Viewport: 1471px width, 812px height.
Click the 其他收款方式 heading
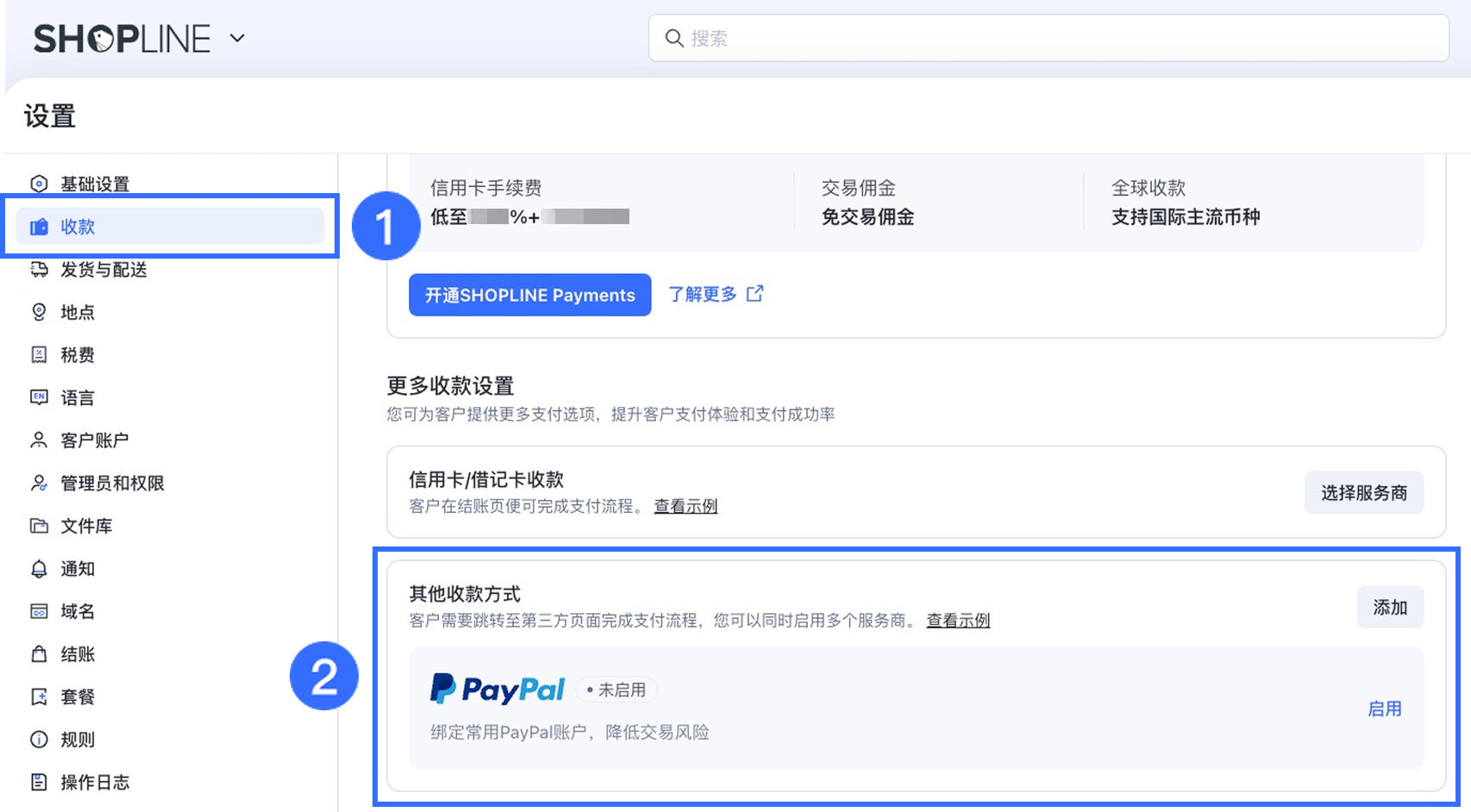pos(465,594)
